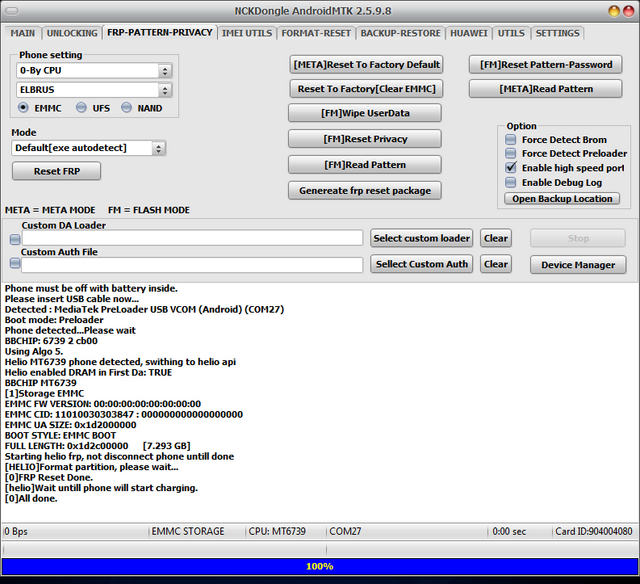Expand the 0-By CPU dropdown
Image resolution: width=640 pixels, height=584 pixels.
pos(165,71)
